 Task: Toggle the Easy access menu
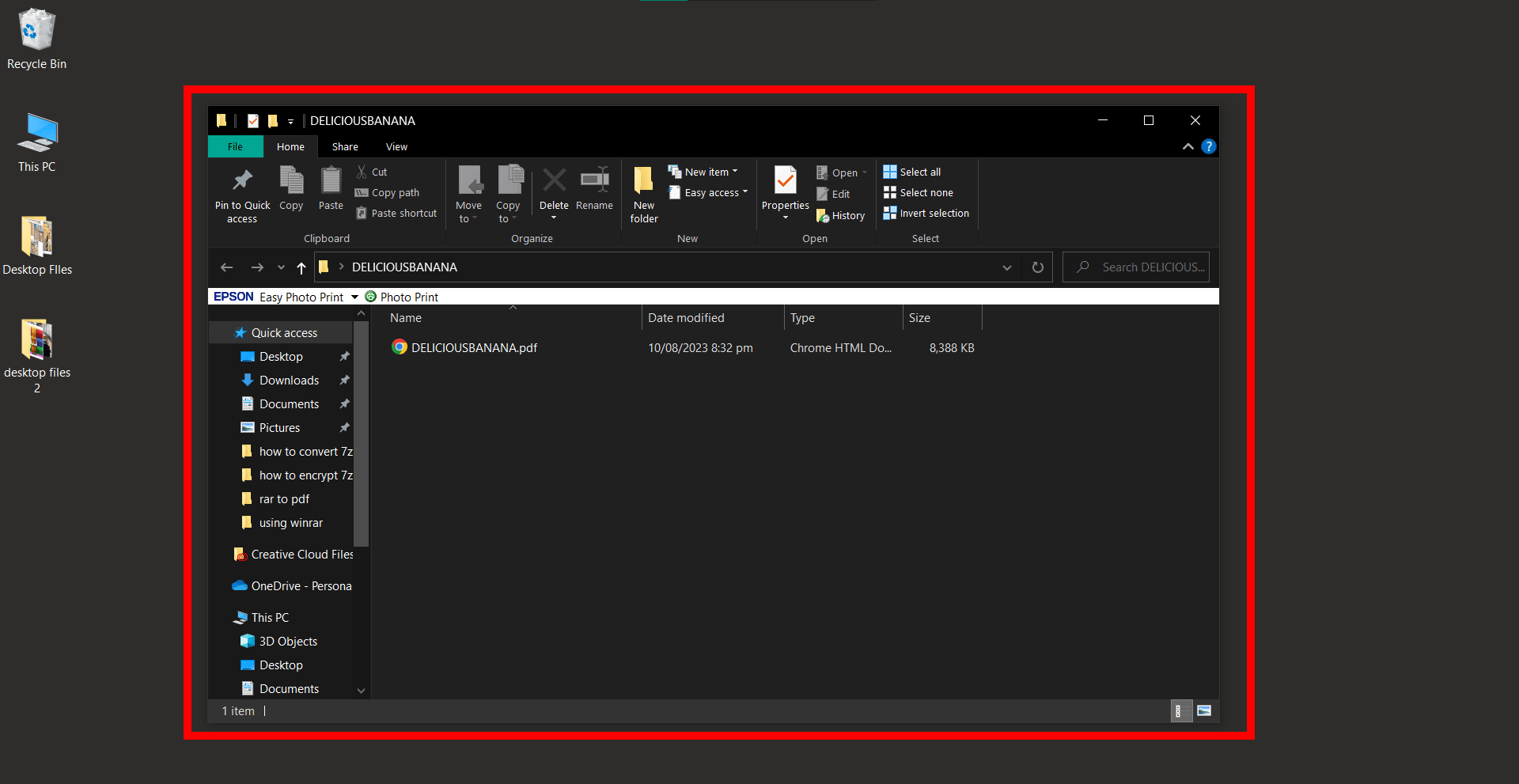707,192
